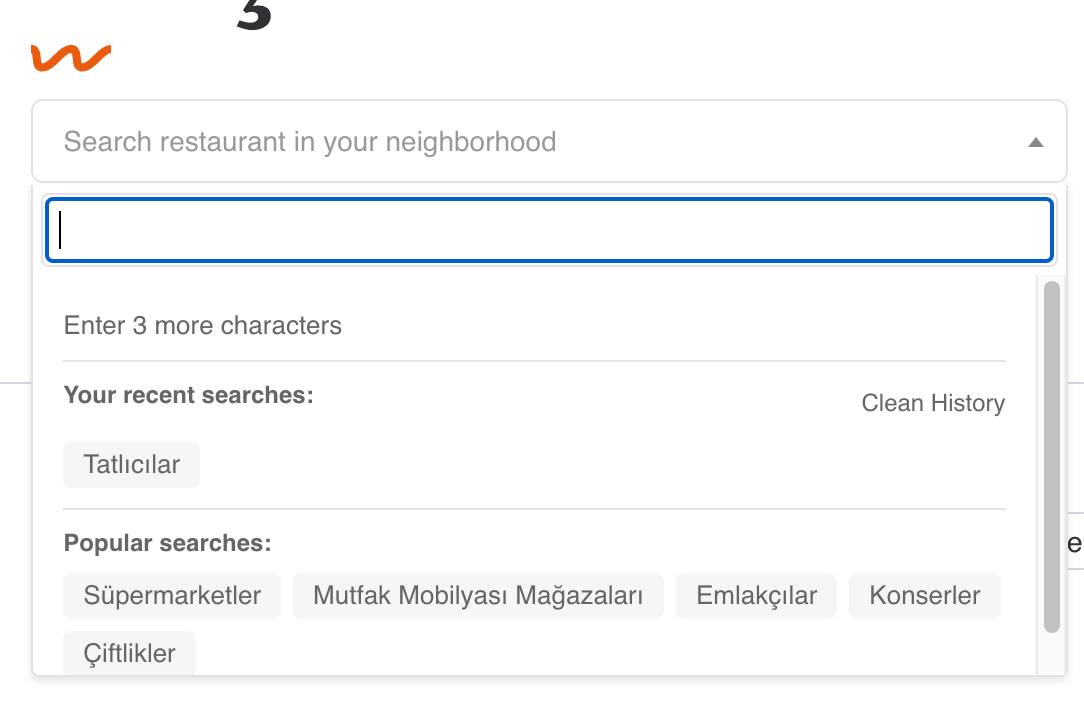The height and width of the screenshot is (716, 1084).
Task: Click the divider line above 'Popular searches'
Action: click(x=534, y=509)
